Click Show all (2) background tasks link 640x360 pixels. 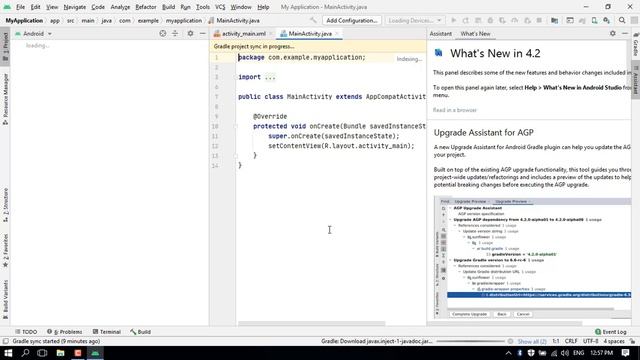click(x=532, y=341)
